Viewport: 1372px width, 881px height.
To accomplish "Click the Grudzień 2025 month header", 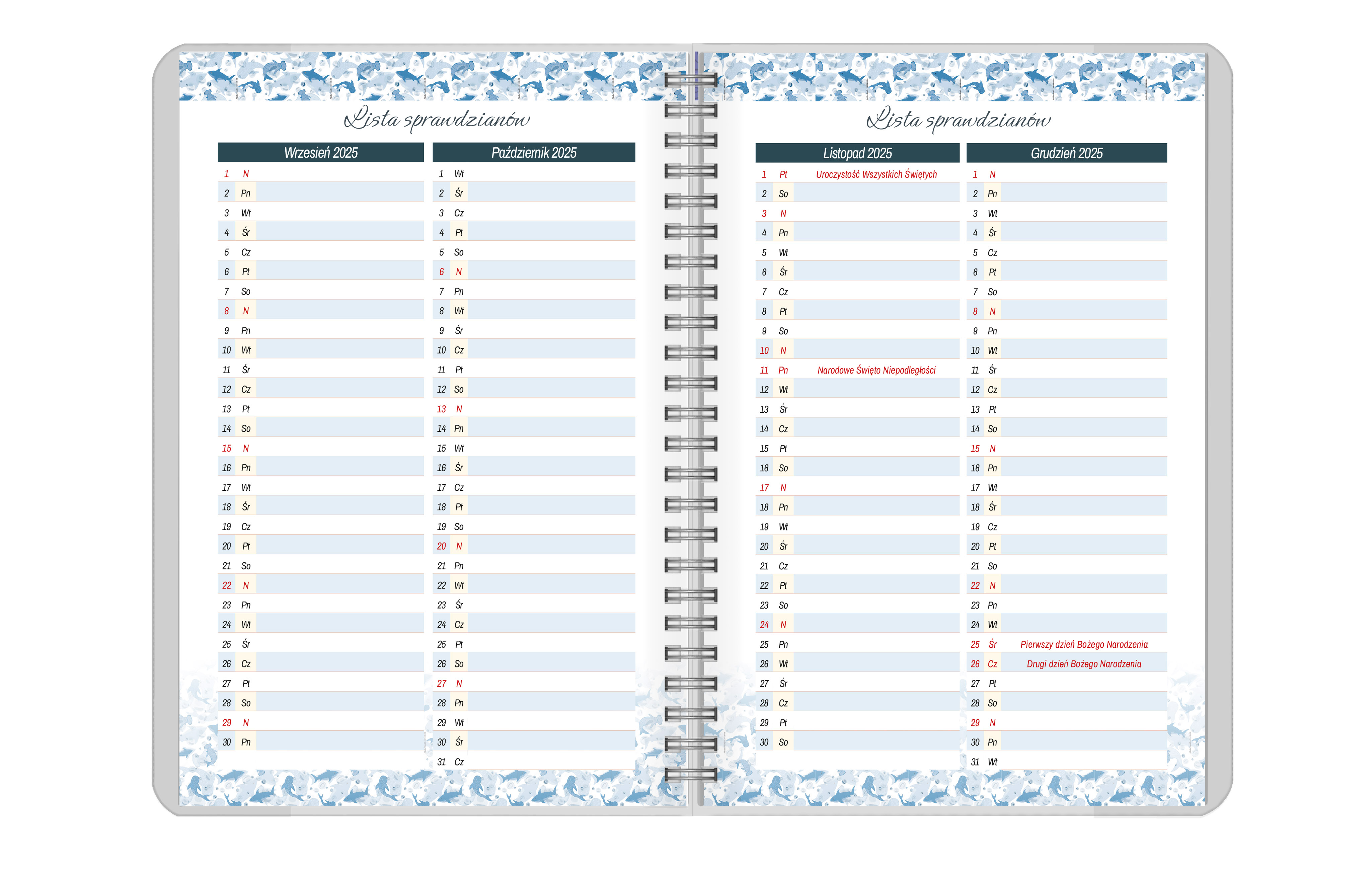I will point(1066,153).
